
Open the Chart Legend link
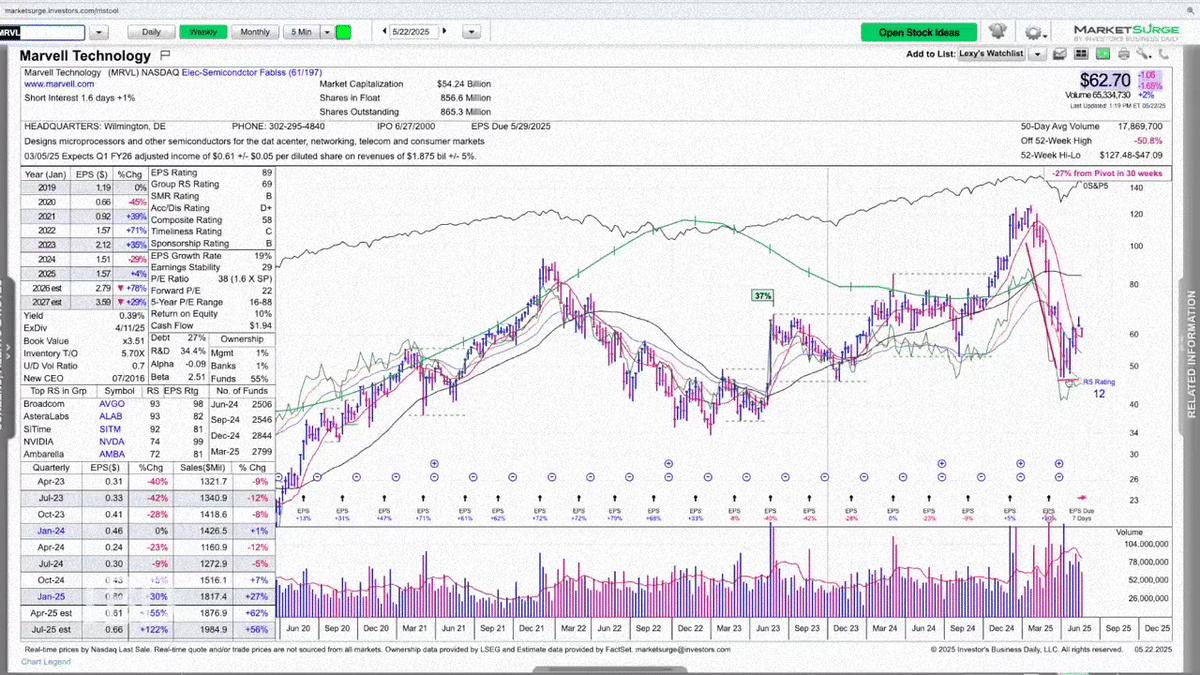point(46,662)
